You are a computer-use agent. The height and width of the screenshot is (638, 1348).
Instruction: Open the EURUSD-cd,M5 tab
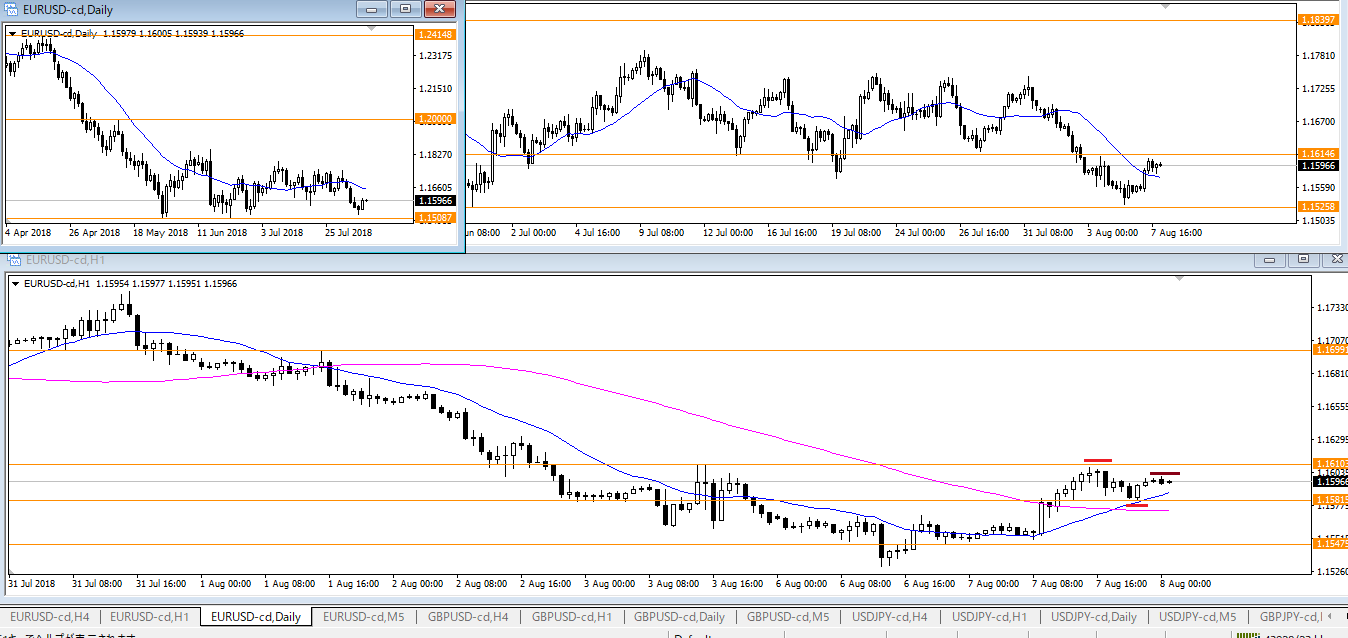click(x=364, y=617)
